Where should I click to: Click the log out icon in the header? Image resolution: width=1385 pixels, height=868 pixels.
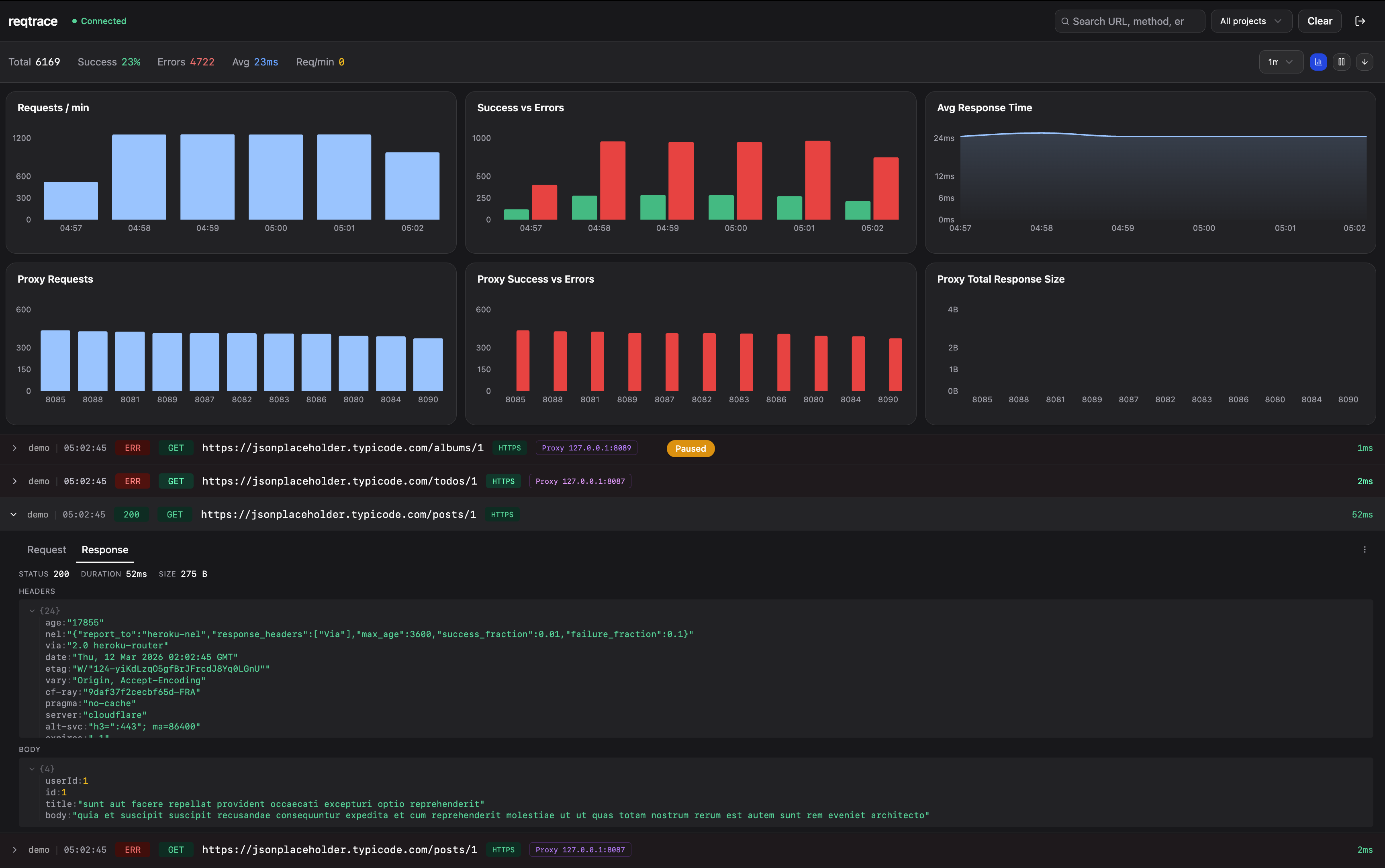tap(1361, 20)
